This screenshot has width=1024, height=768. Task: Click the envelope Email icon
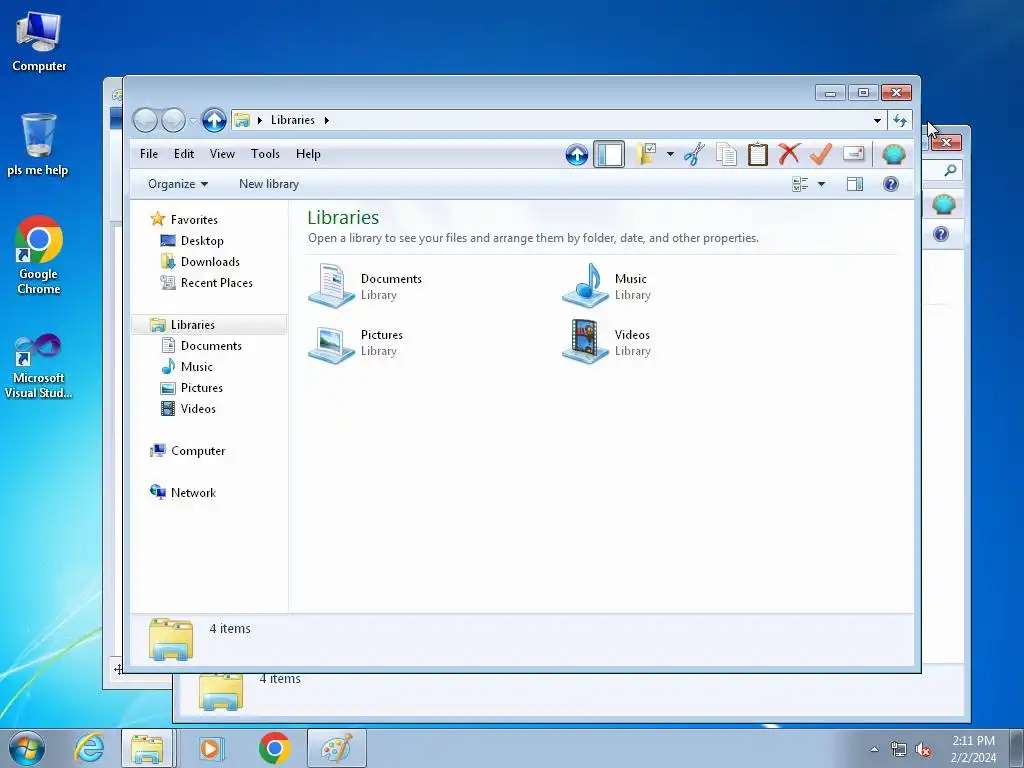(x=854, y=154)
